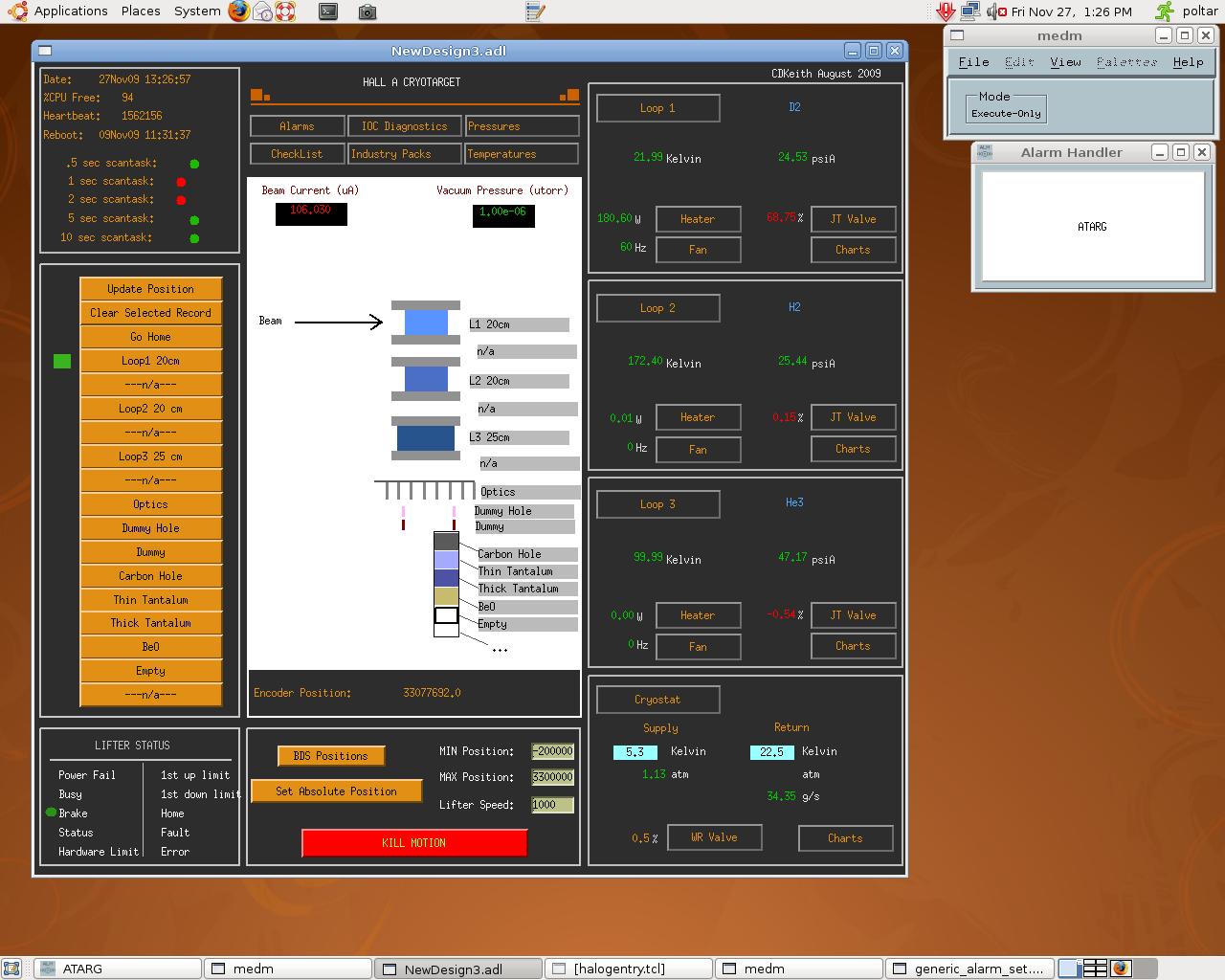Open Loop 1 Charts
This screenshot has height=980, width=1225.
coord(854,250)
